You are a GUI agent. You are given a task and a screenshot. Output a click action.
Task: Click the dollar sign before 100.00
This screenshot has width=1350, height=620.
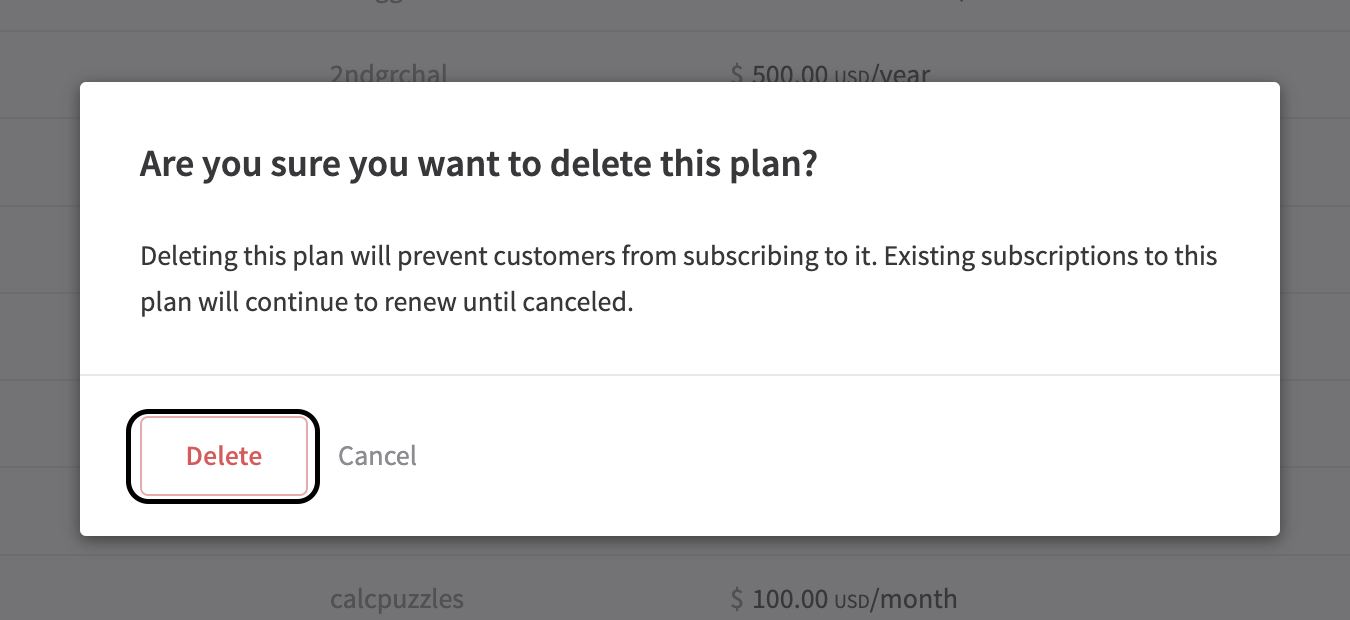pos(737,599)
